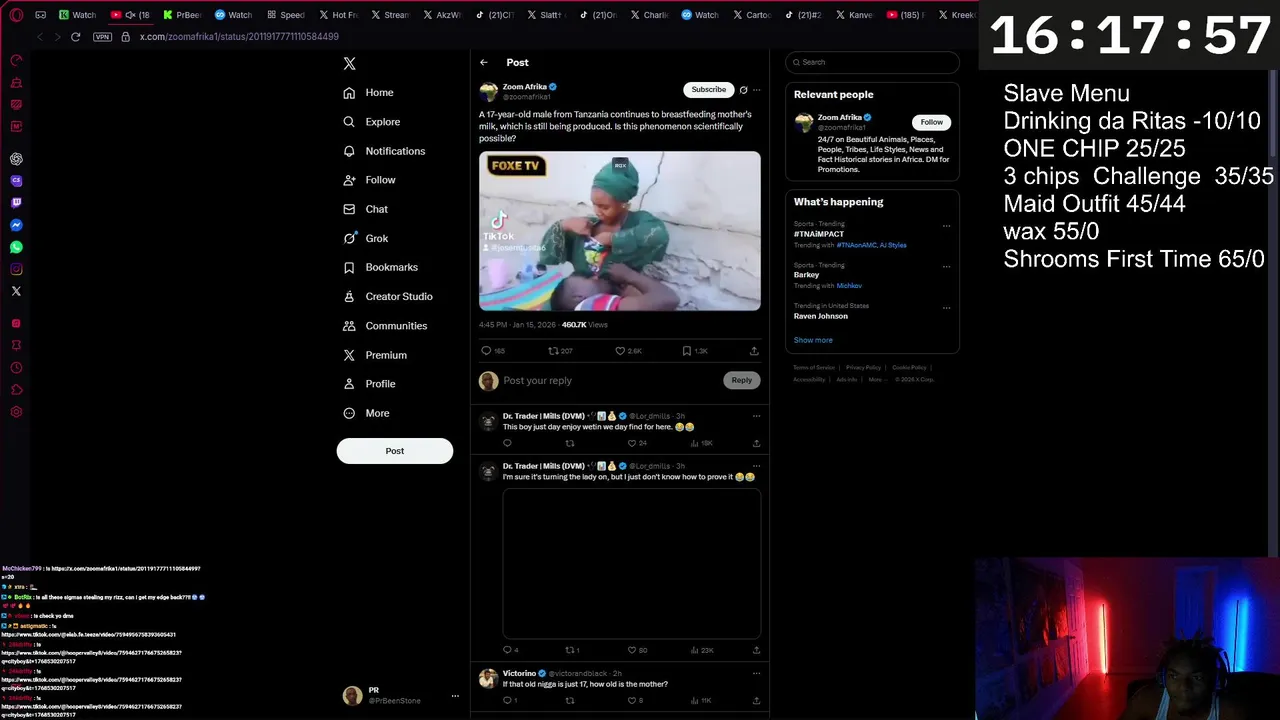Reload the page in the browser
This screenshot has height=720, width=1280.
click(x=75, y=36)
